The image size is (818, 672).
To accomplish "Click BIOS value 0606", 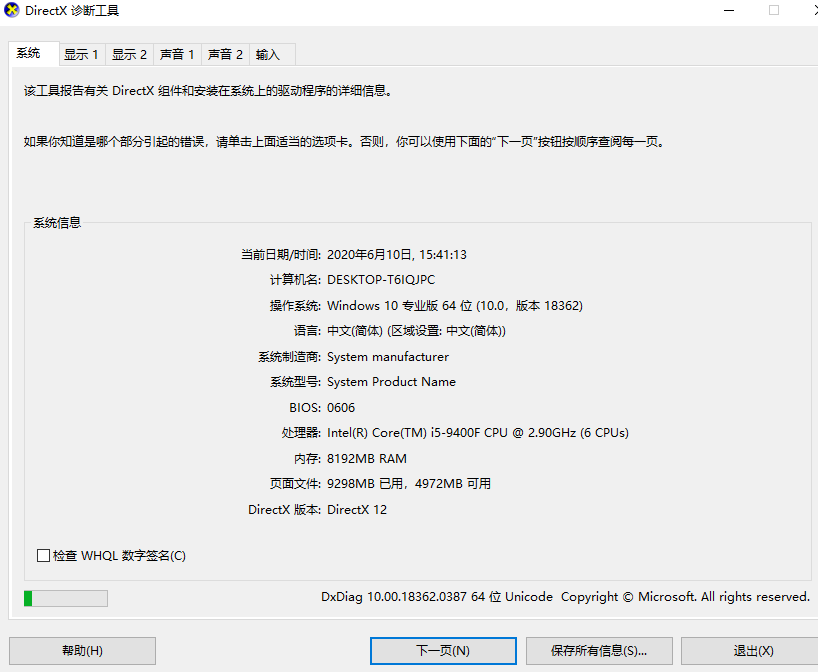I will pyautogui.click(x=341, y=407).
